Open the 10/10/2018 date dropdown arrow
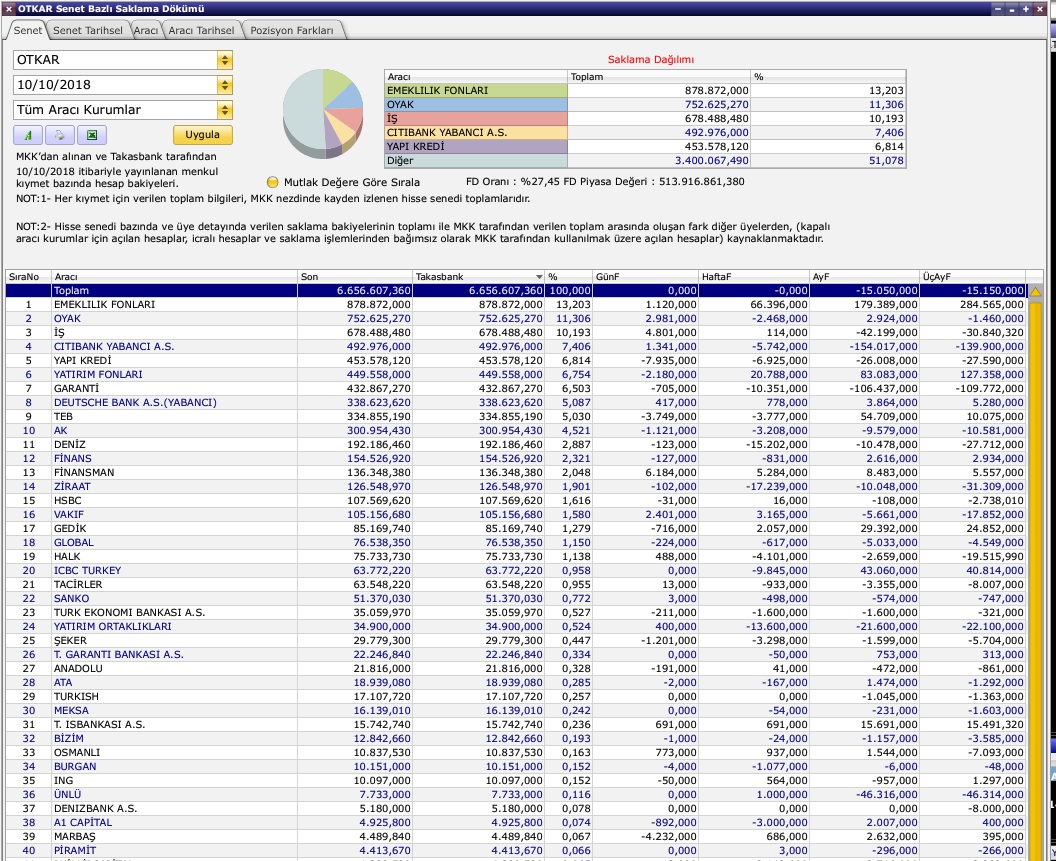Screen dimensions: 1056x861 click(225, 85)
